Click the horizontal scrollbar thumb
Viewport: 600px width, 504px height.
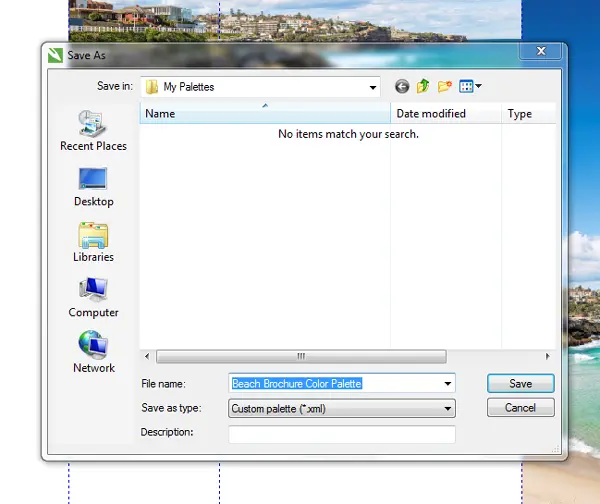coord(301,356)
